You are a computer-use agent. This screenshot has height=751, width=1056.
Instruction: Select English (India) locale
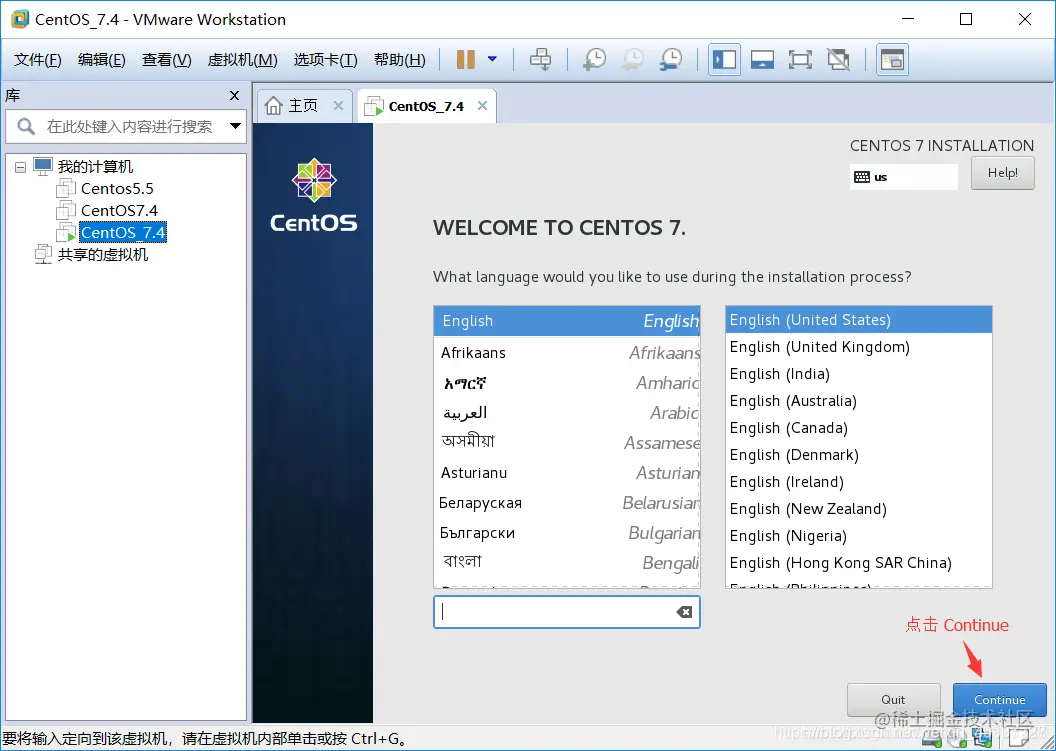click(858, 374)
